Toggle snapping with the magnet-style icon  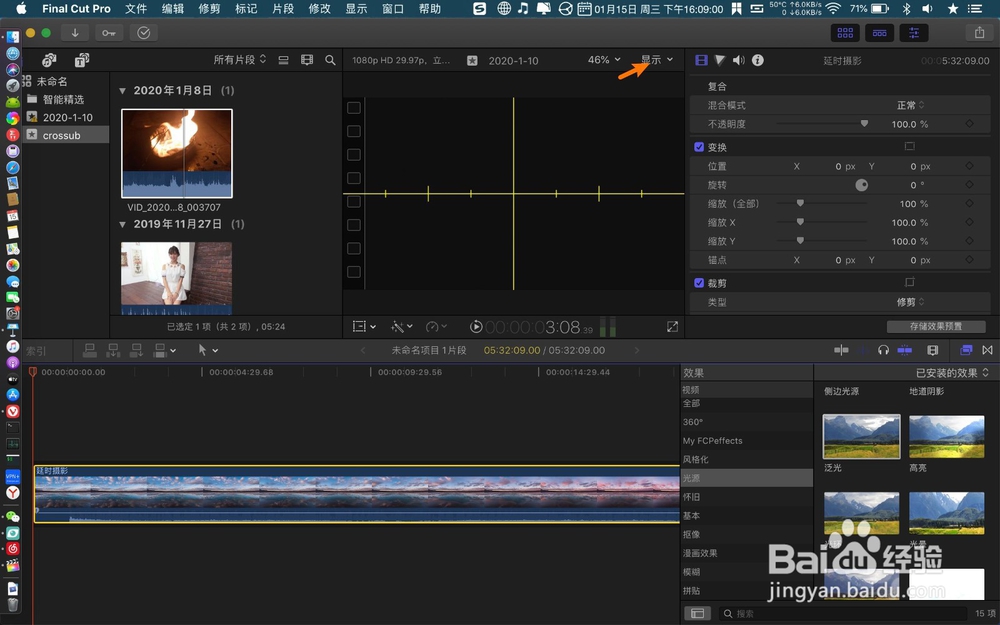click(x=905, y=350)
